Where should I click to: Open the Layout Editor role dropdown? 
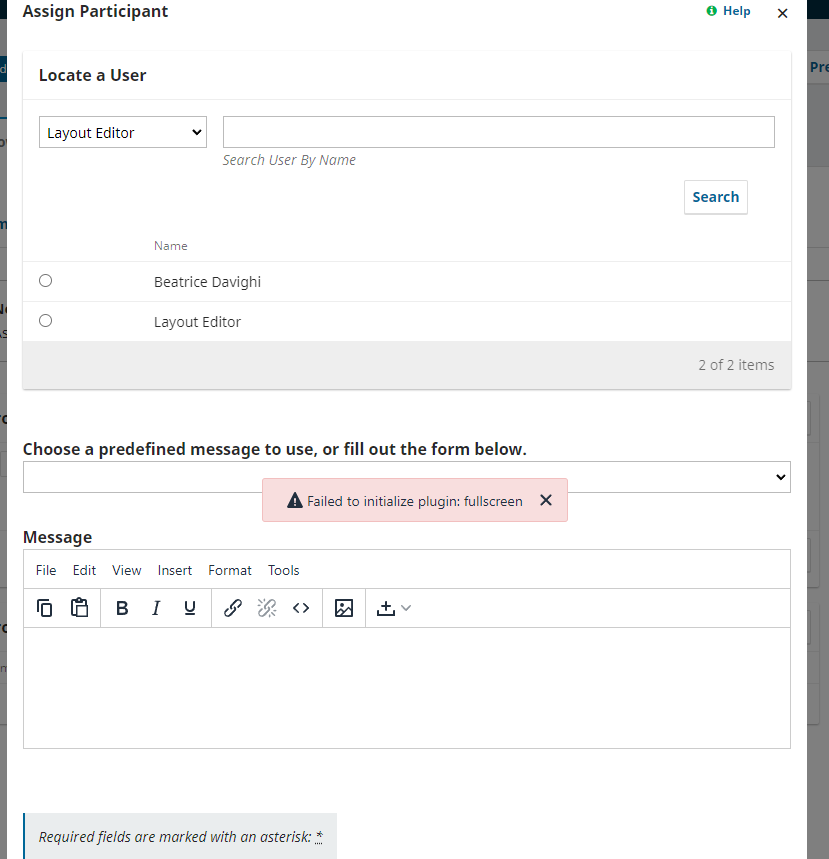[x=122, y=132]
